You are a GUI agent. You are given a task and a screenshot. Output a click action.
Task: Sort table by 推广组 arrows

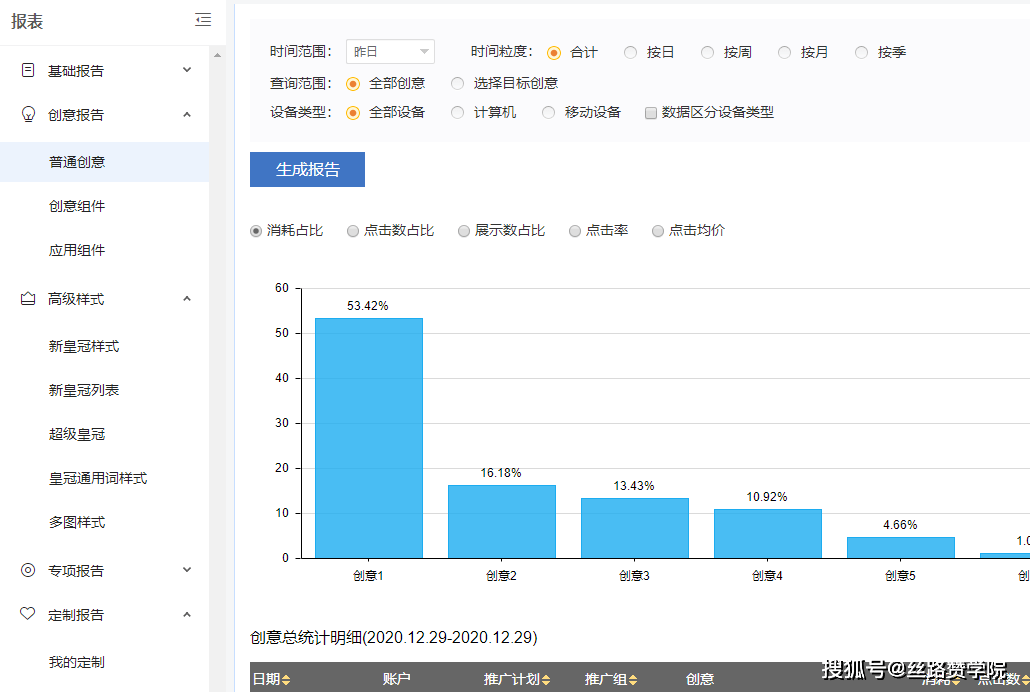click(x=633, y=680)
